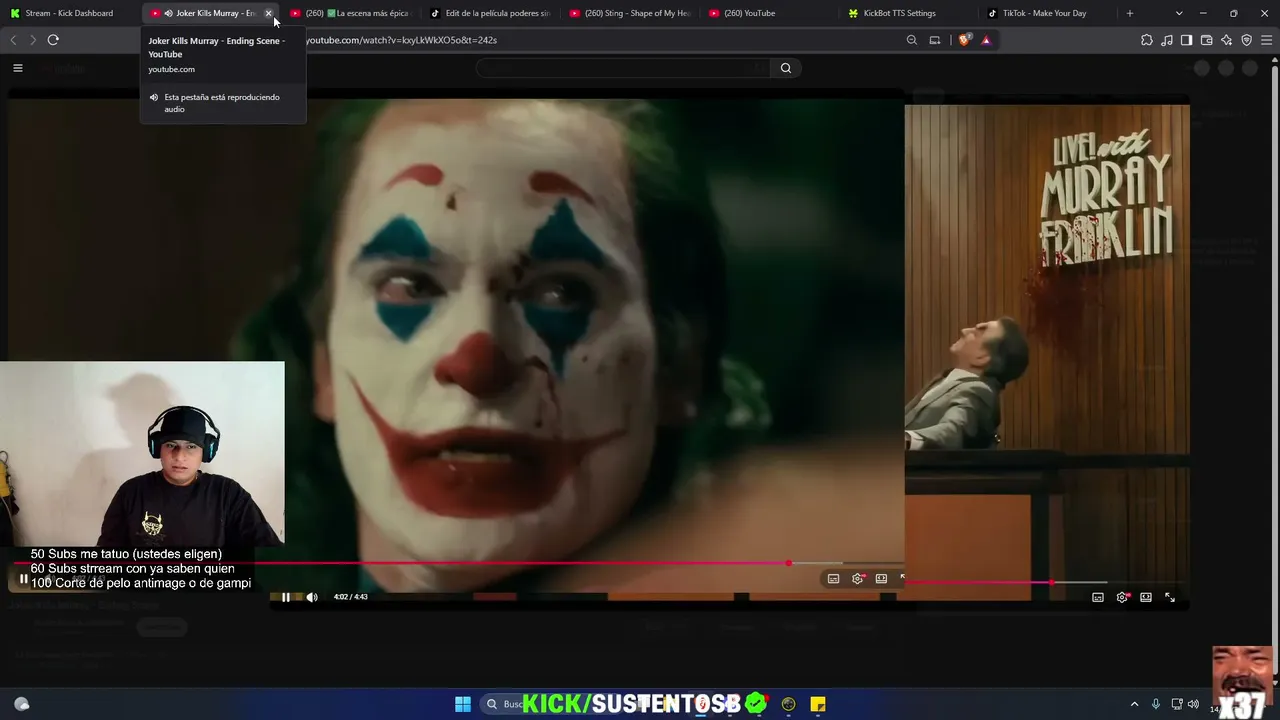Image resolution: width=1280 pixels, height=720 pixels.
Task: Switch to the Edit de la película tab
Action: pyautogui.click(x=489, y=13)
